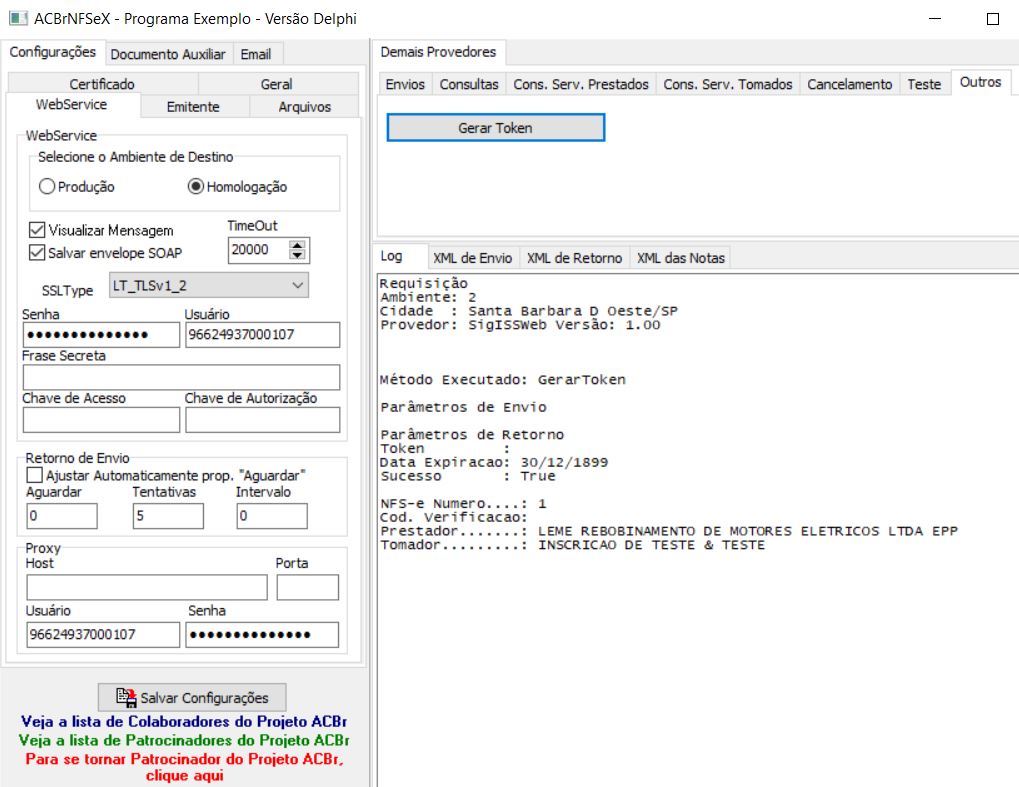Switch to the Geral tab
Image resolution: width=1019 pixels, height=787 pixels.
coord(276,84)
